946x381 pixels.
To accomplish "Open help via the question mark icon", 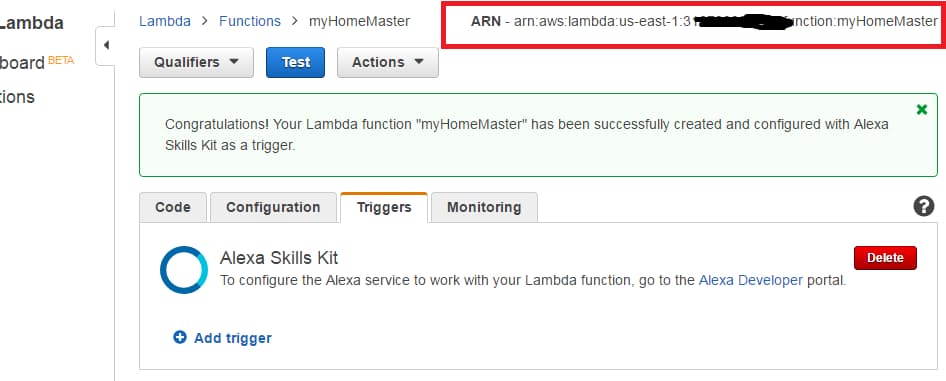I will 923,207.
